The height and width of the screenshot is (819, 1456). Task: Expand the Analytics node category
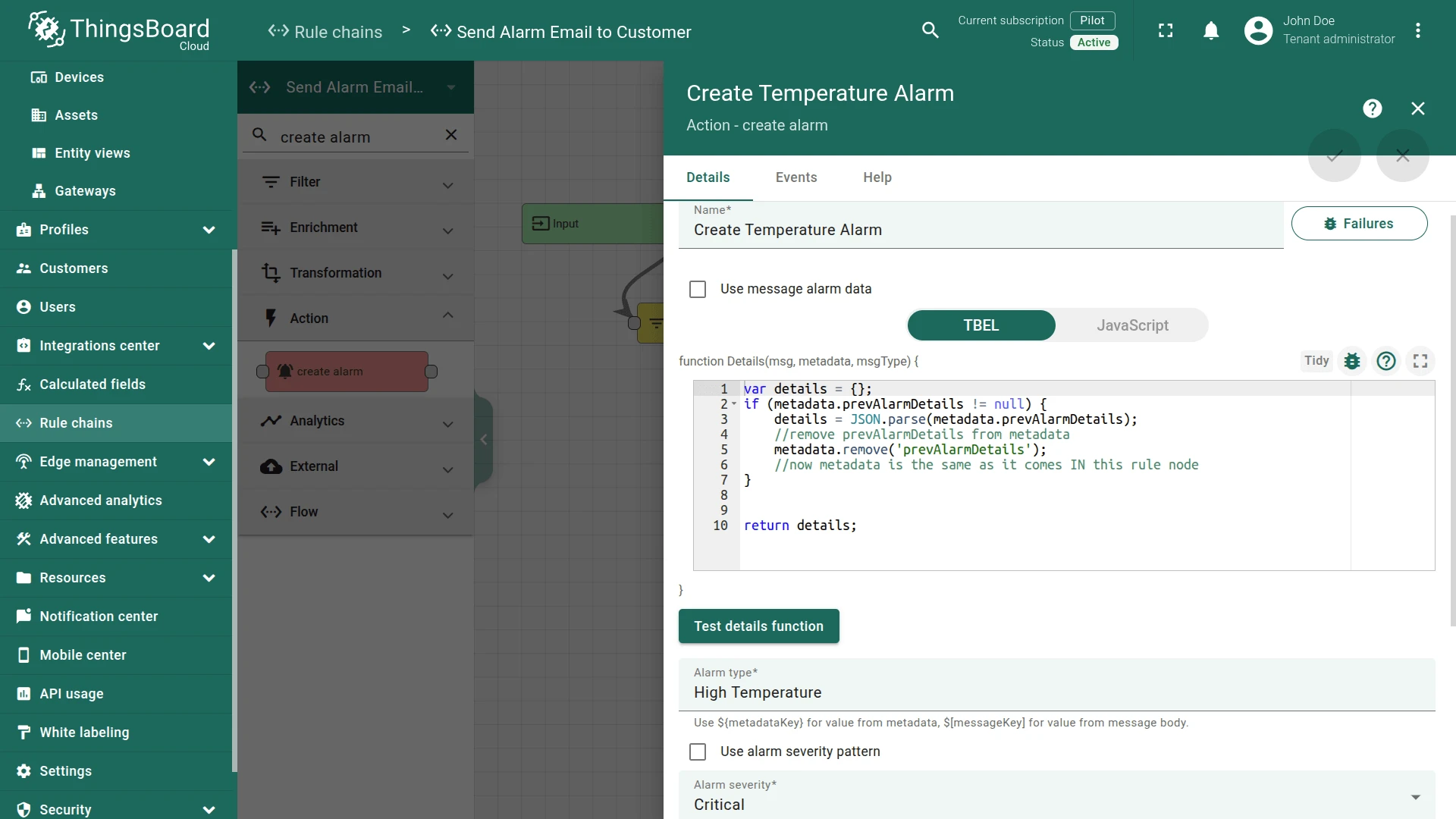point(356,421)
